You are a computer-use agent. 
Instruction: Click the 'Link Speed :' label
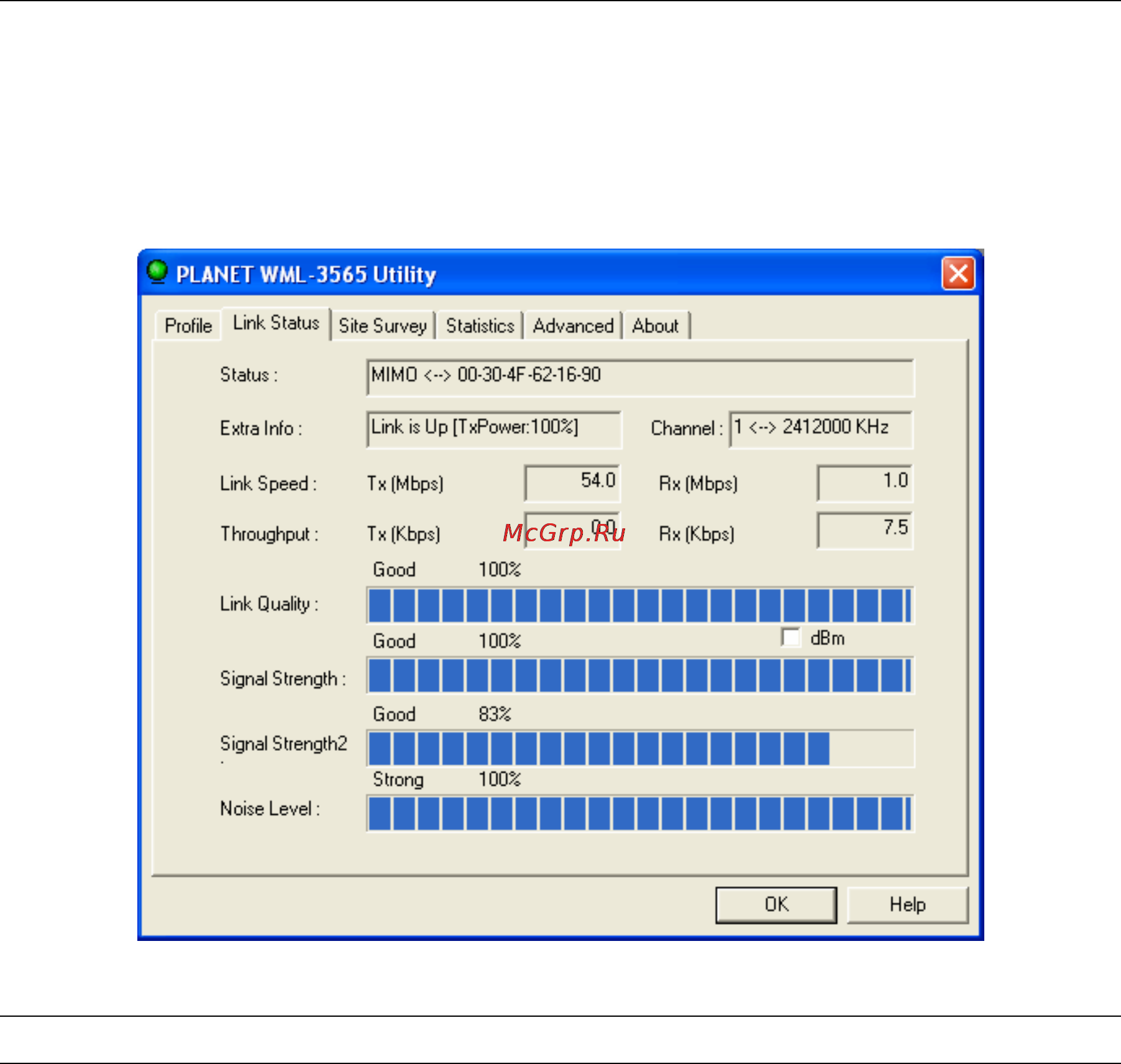tap(268, 484)
